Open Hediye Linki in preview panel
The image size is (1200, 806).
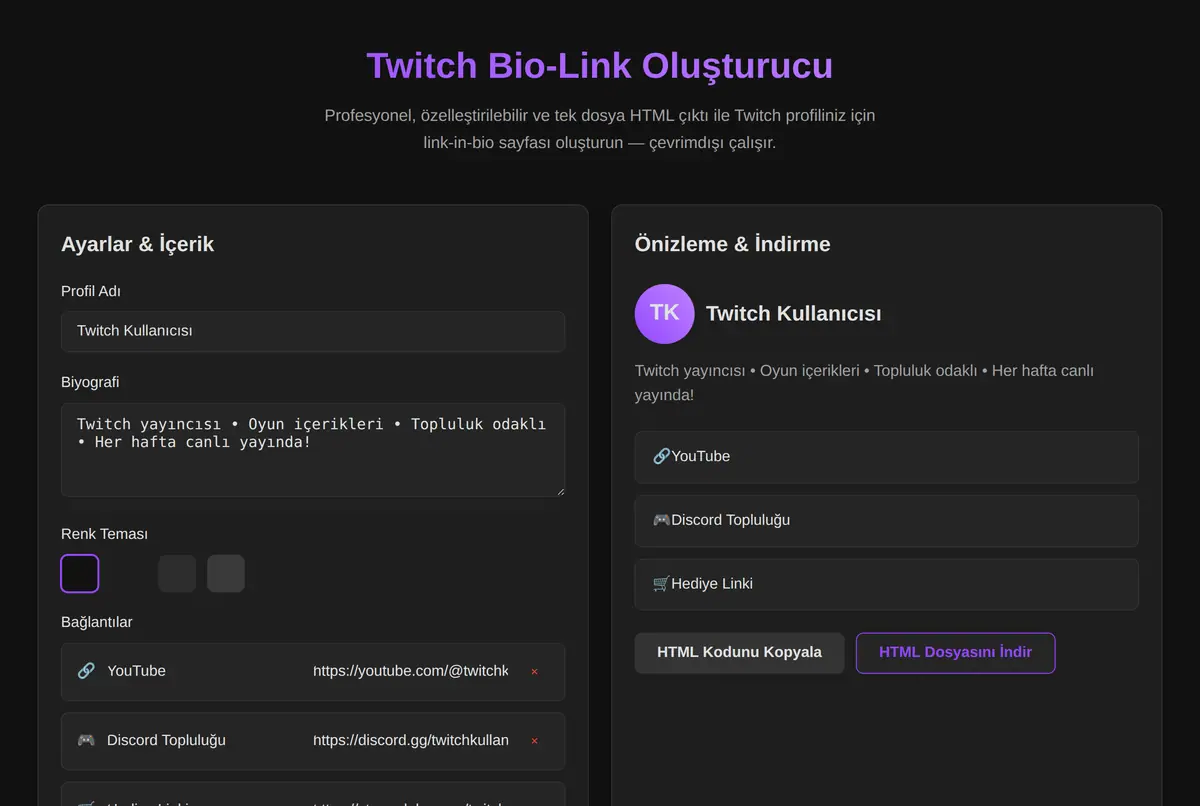[x=886, y=584]
